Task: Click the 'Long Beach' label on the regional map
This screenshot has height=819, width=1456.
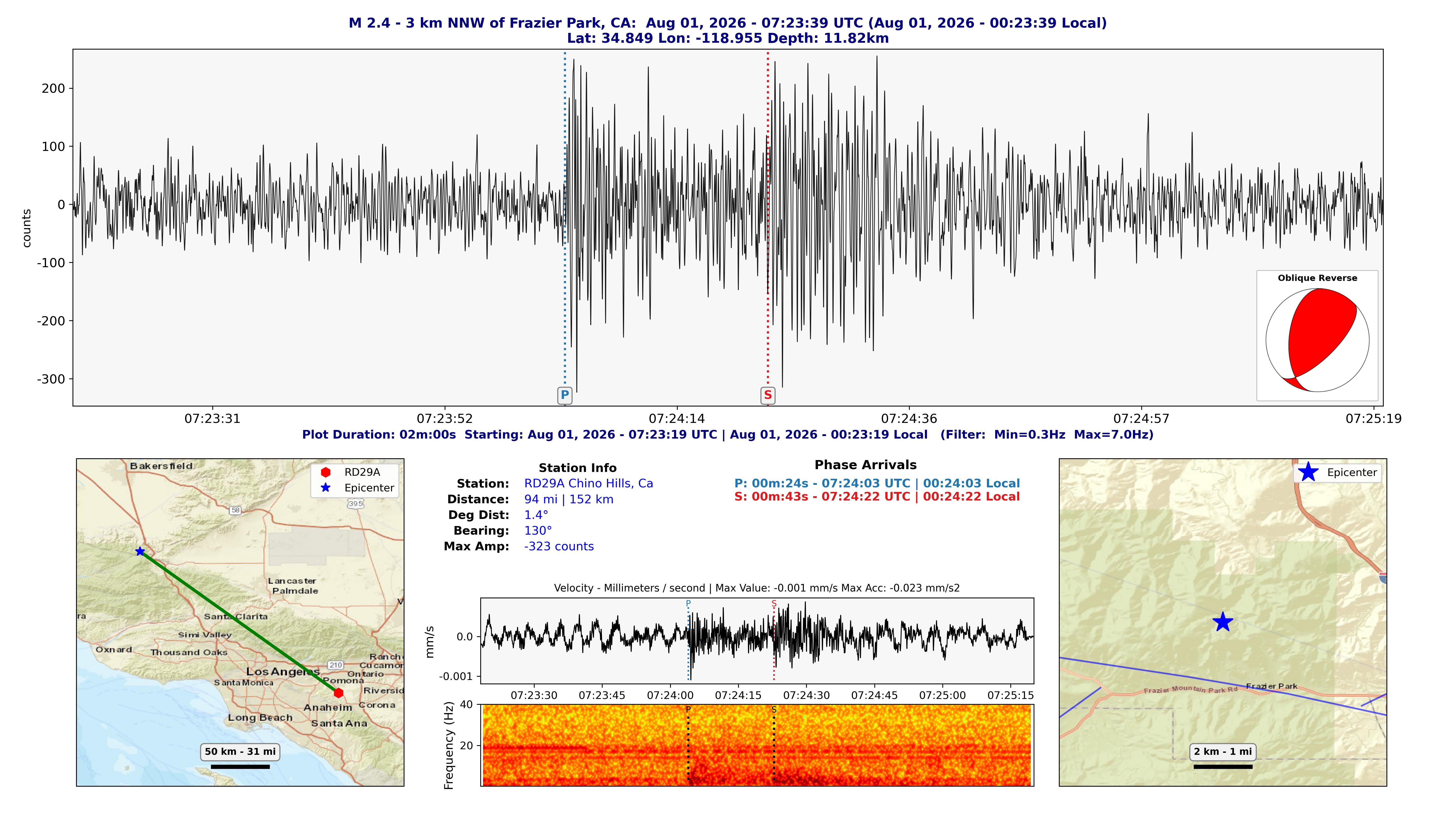Action: (x=260, y=718)
